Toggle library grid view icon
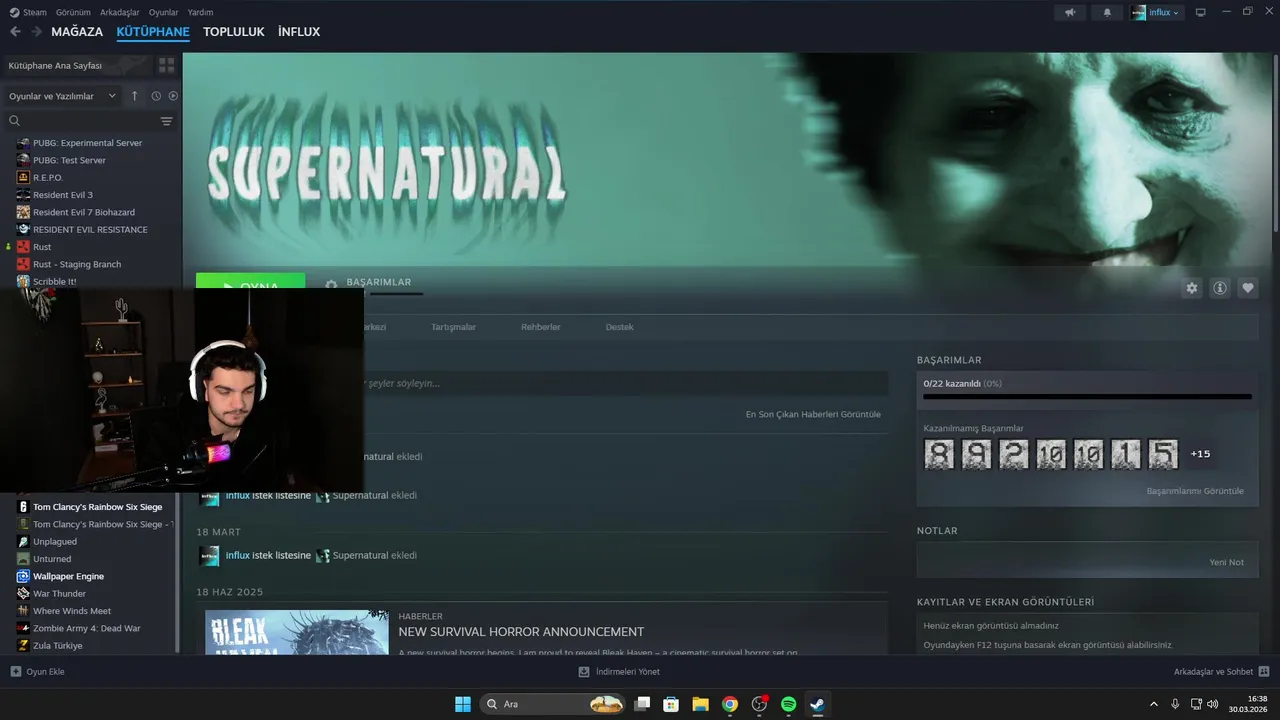Viewport: 1280px width, 720px height. (166, 65)
